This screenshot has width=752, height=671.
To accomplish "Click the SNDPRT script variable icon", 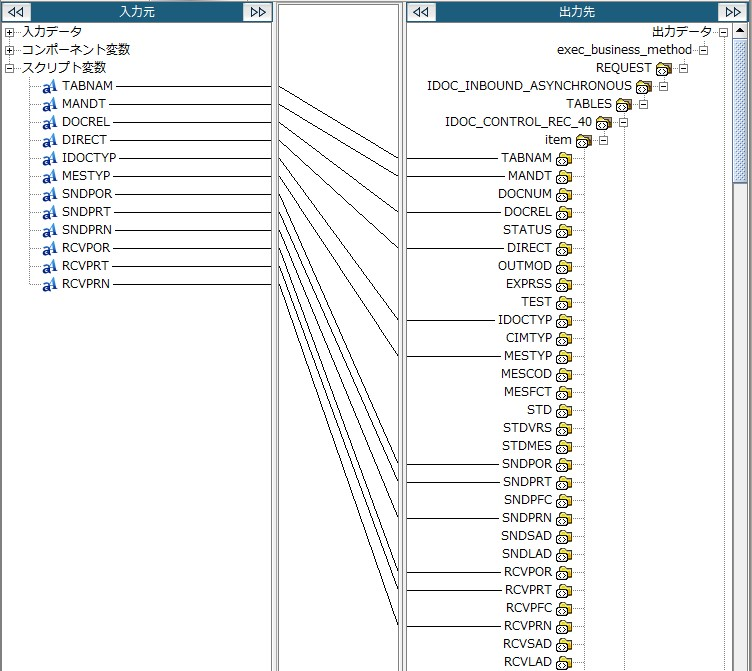I will pos(49,212).
